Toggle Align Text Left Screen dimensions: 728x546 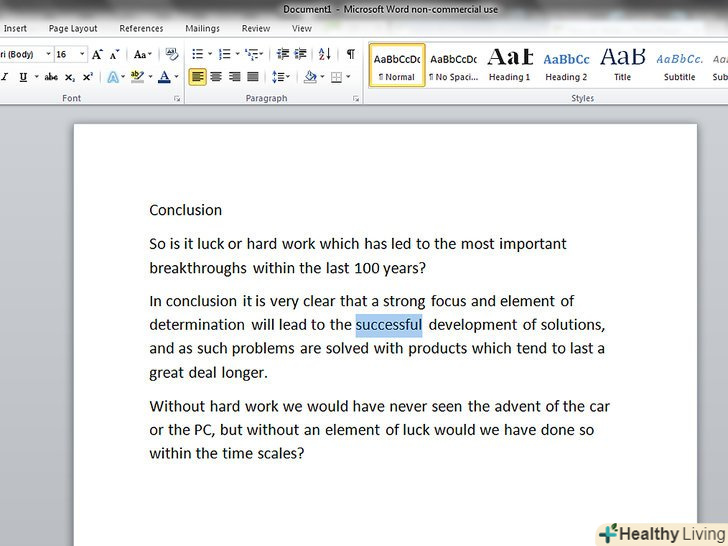[198, 77]
